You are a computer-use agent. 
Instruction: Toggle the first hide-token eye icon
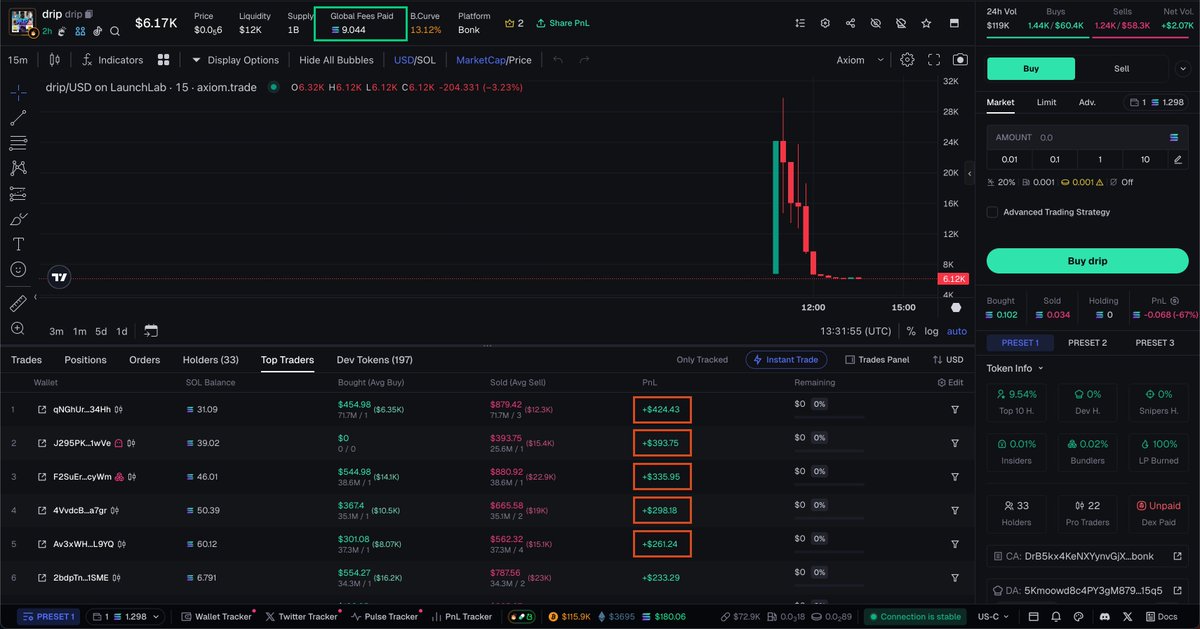click(x=876, y=23)
